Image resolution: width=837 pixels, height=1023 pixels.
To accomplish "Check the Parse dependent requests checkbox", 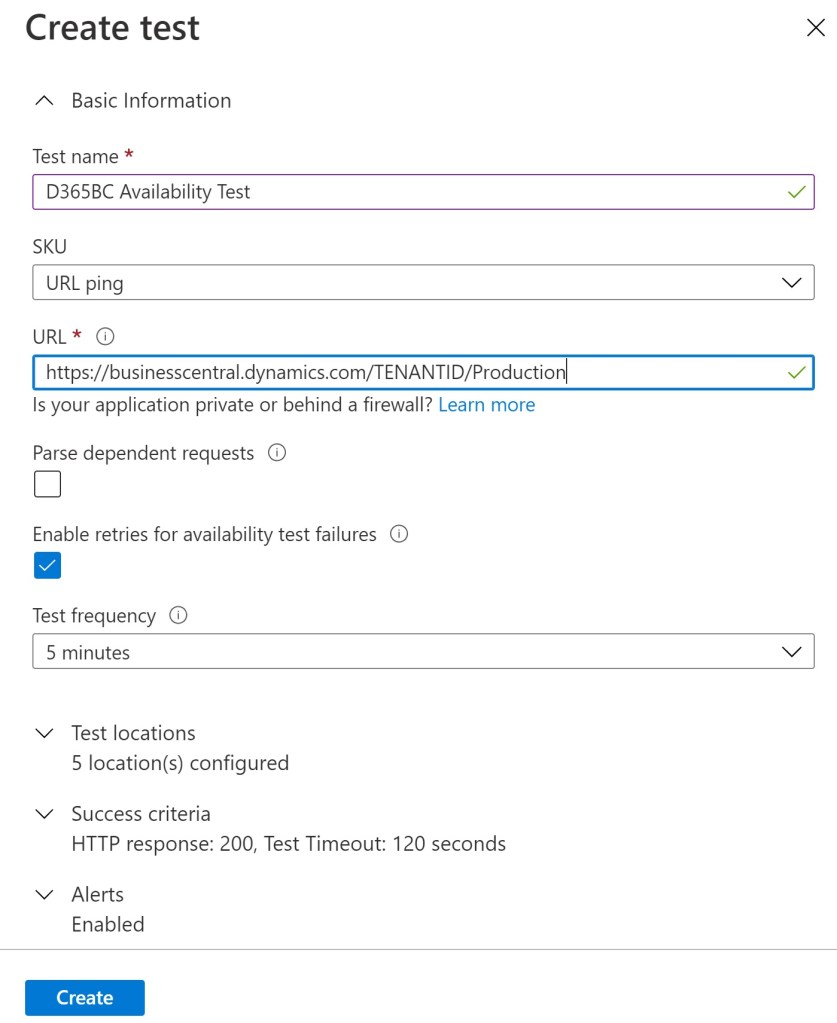I will coord(47,484).
